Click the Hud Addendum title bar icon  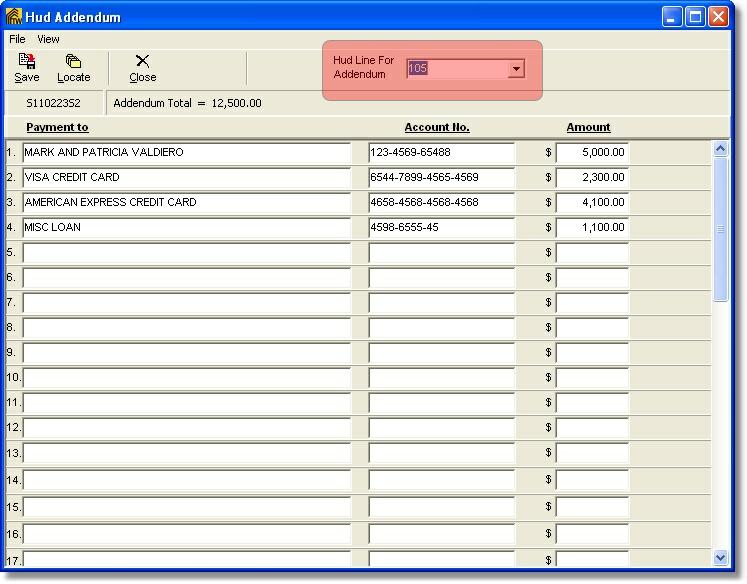coord(14,16)
